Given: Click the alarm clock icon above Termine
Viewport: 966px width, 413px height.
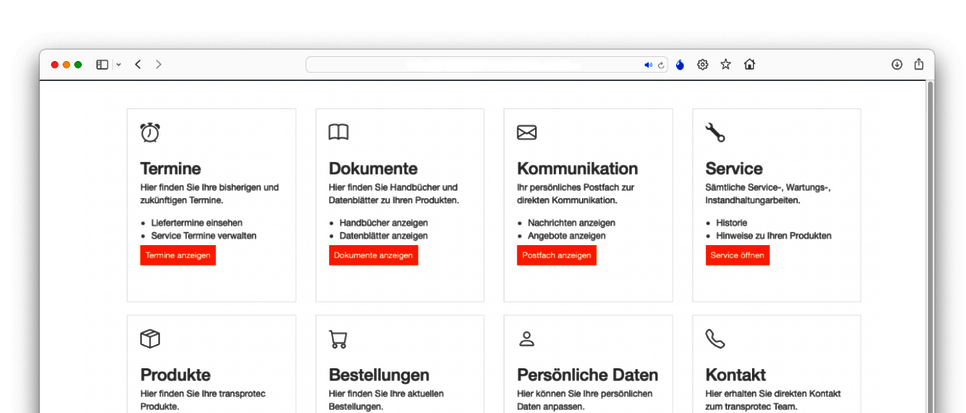Looking at the screenshot, I should (150, 133).
